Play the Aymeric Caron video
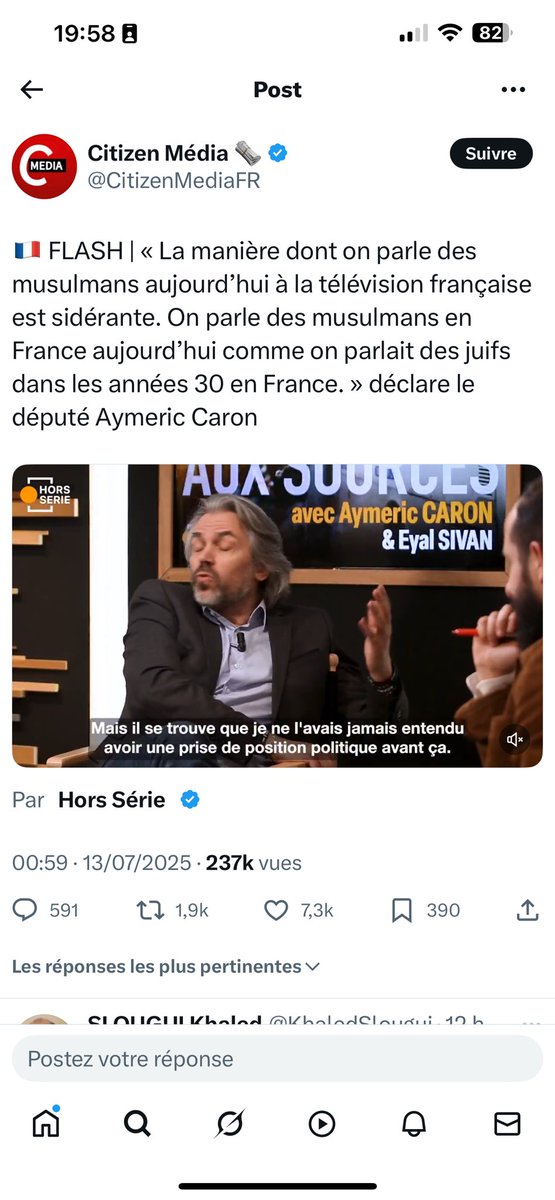555x1200 pixels. (x=277, y=616)
